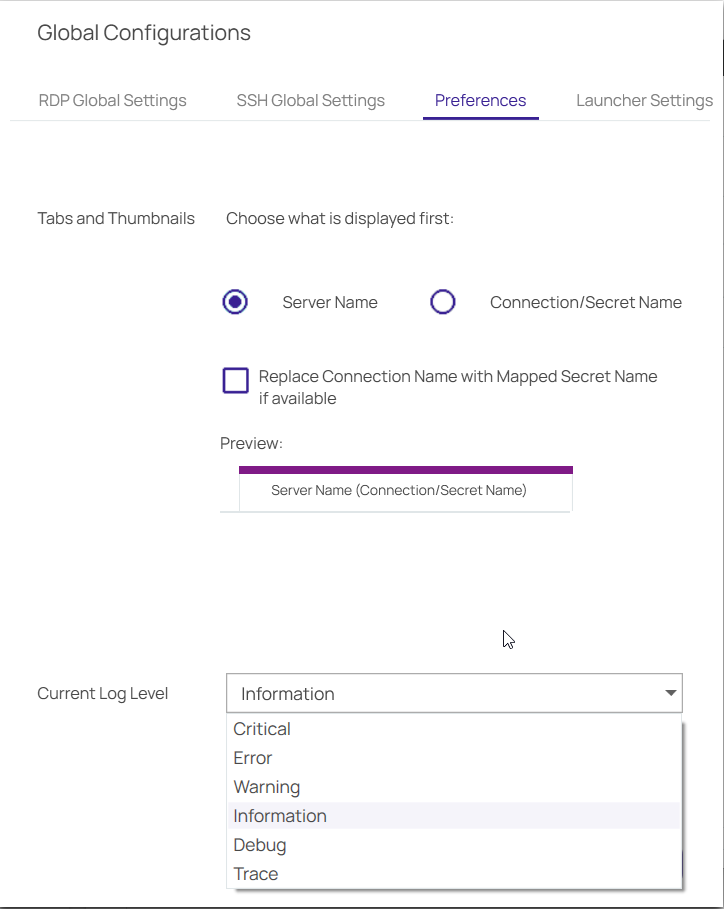Go to the Launcher Settings tab
The image size is (724, 909).
point(644,100)
